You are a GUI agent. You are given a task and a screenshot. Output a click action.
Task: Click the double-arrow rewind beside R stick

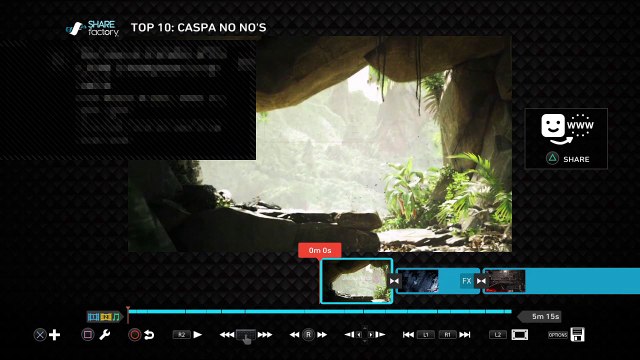[x=294, y=335]
